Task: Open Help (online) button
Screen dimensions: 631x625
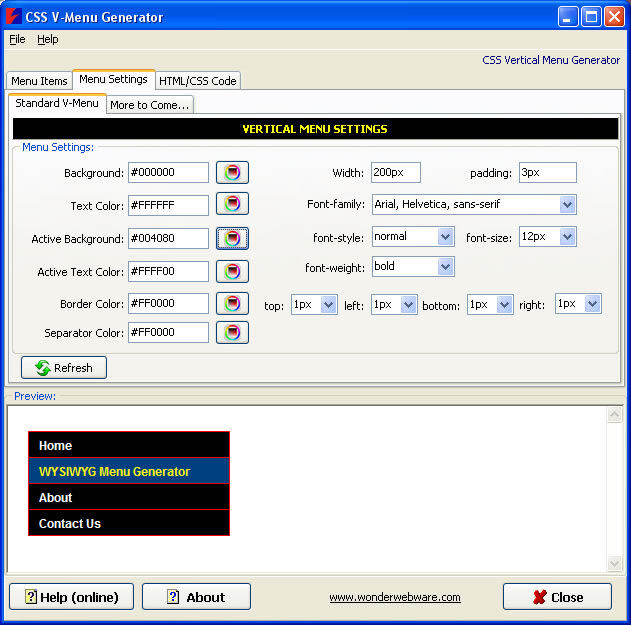Action: (71, 597)
